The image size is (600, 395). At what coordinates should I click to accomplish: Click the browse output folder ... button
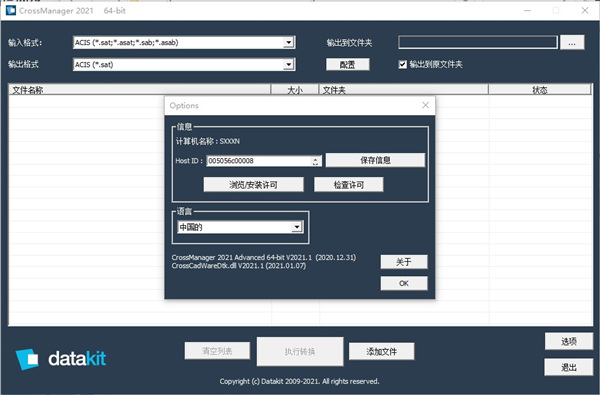click(572, 42)
